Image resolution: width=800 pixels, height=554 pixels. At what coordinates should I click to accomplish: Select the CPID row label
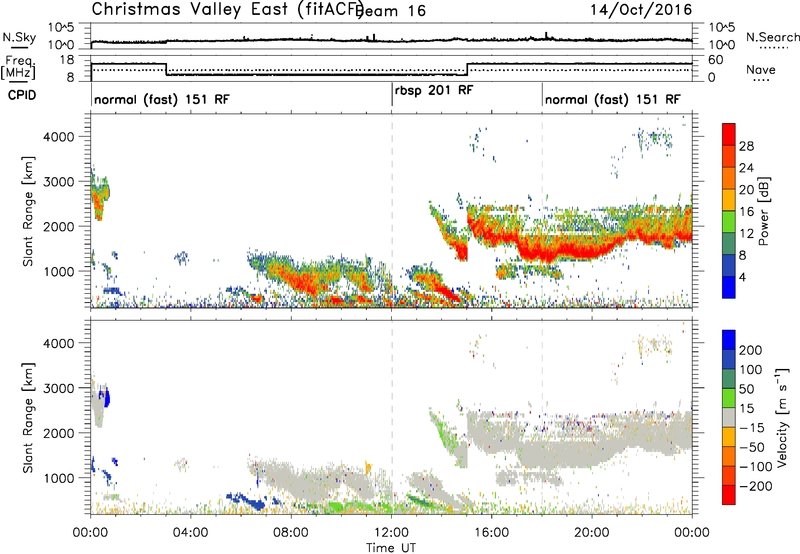pyautogui.click(x=22, y=95)
